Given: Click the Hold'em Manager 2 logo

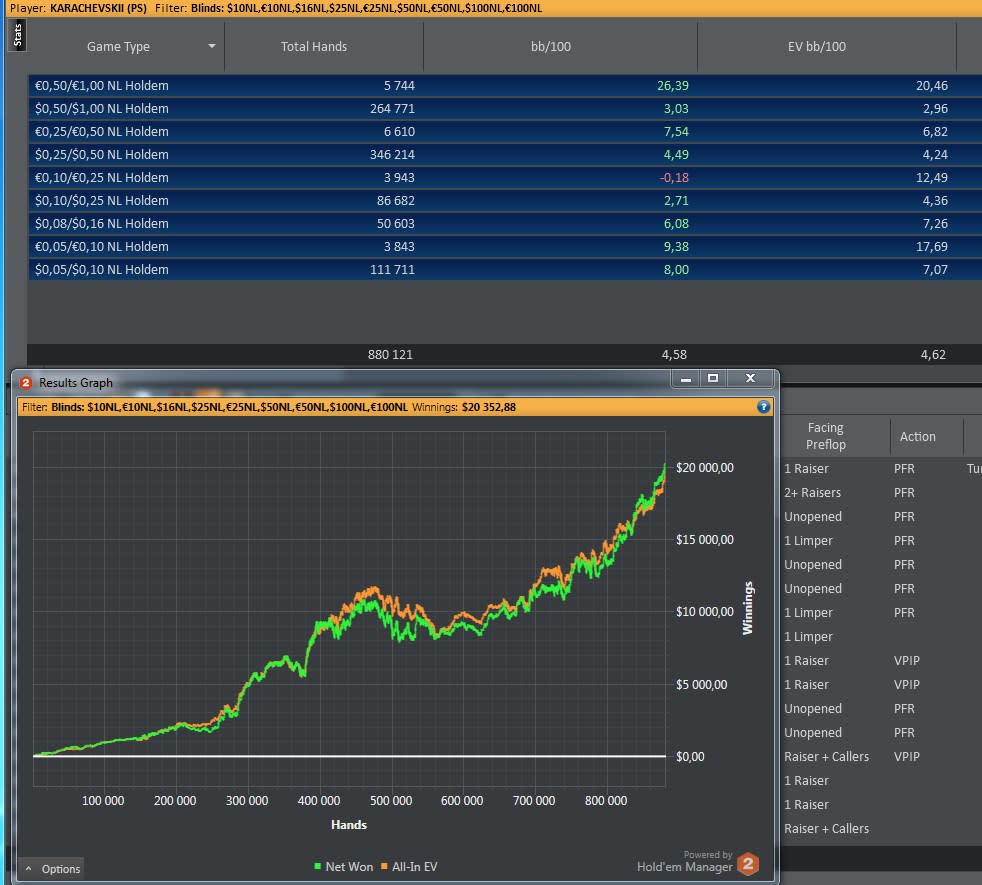Looking at the screenshot, I should (x=748, y=864).
